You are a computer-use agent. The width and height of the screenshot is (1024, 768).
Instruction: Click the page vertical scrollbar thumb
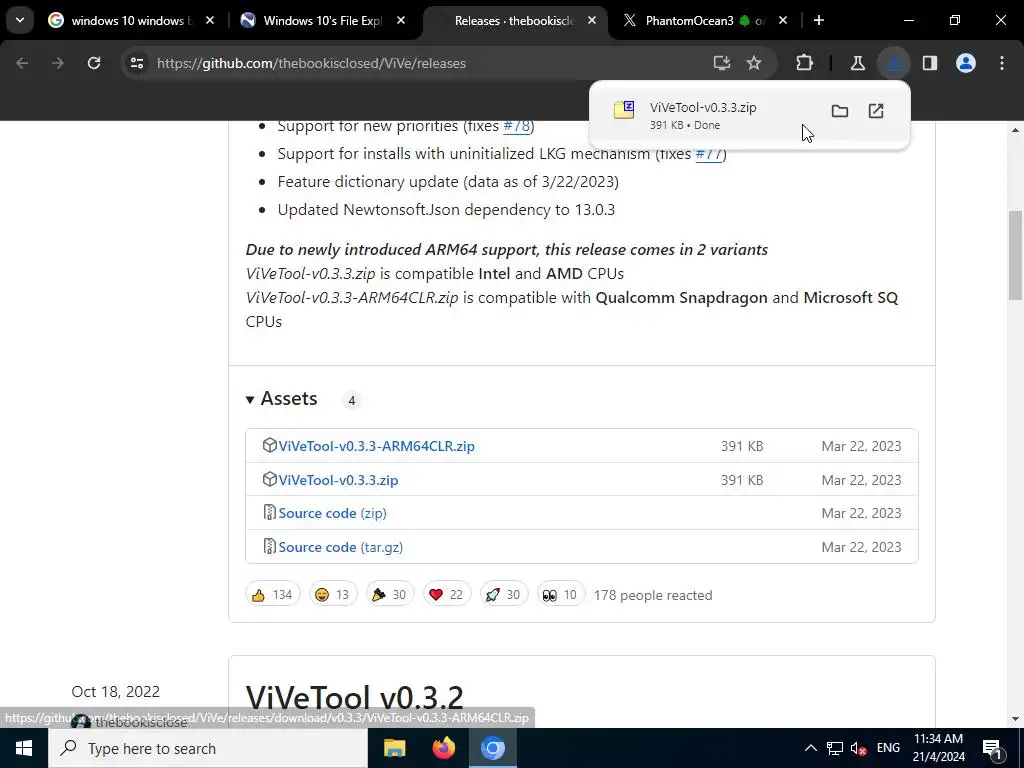(1016, 255)
